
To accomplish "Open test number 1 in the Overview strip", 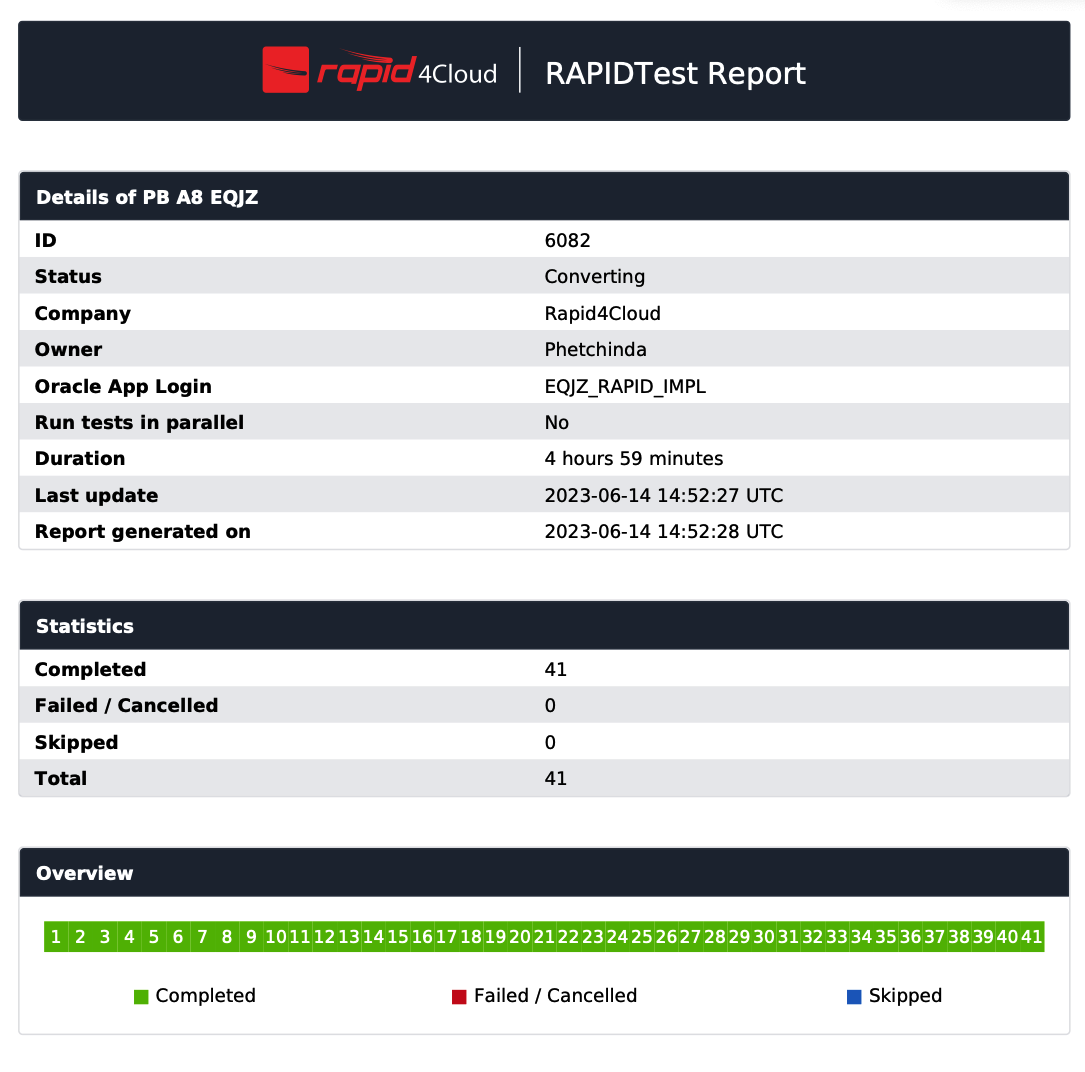I will click(56, 936).
